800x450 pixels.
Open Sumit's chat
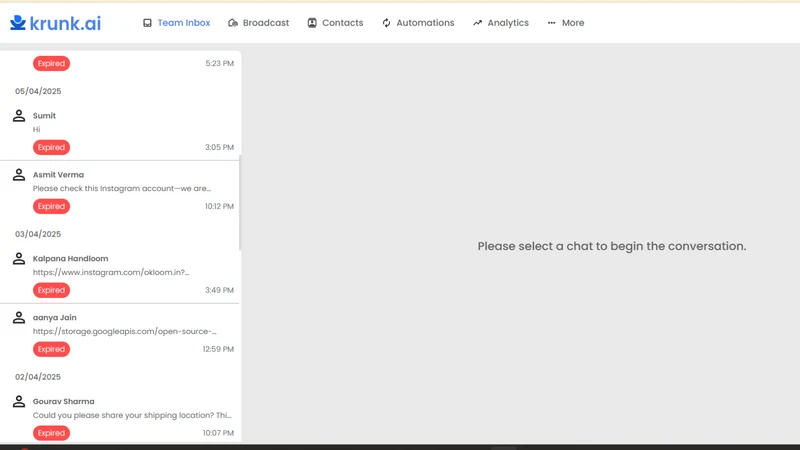coord(119,131)
